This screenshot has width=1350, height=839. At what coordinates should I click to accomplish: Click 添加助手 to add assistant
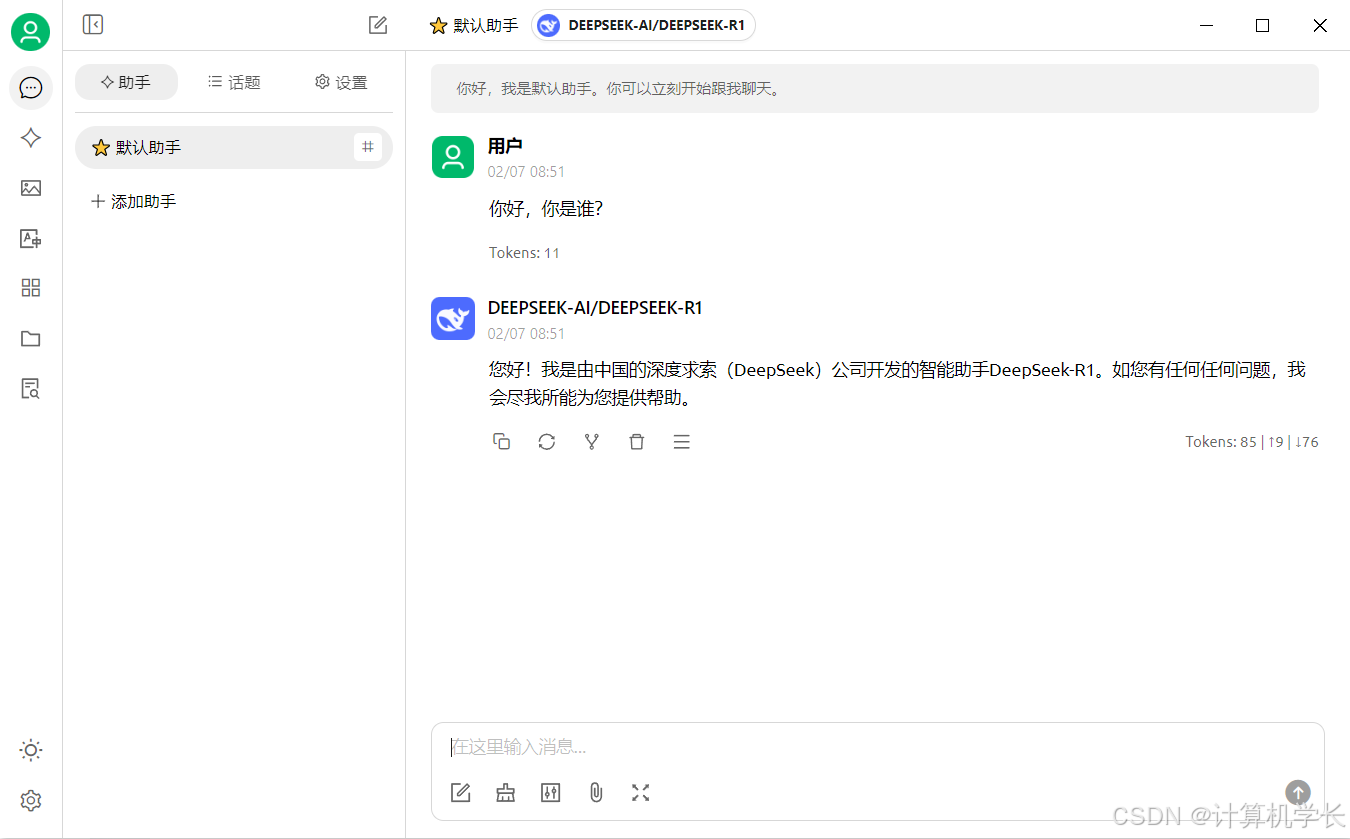point(134,201)
